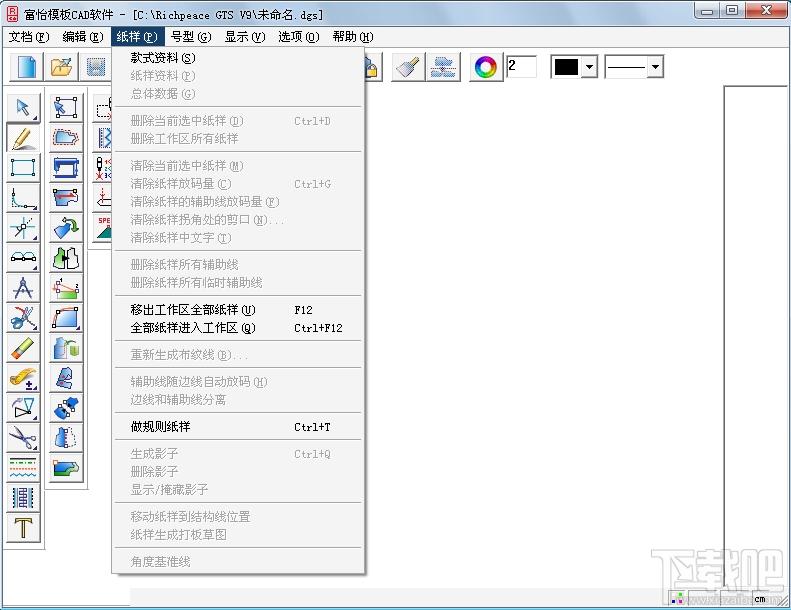Click the greyed 角度基准线 entry
Image resolution: width=791 pixels, height=610 pixels.
(x=238, y=562)
